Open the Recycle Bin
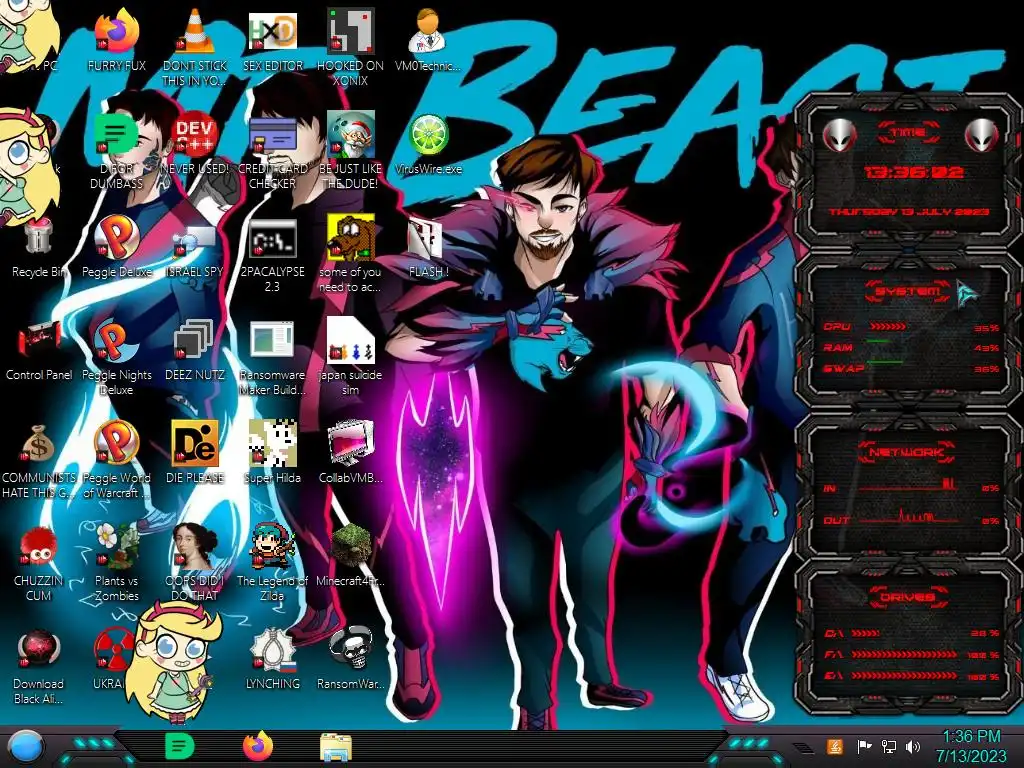Image resolution: width=1024 pixels, height=768 pixels. (38, 236)
